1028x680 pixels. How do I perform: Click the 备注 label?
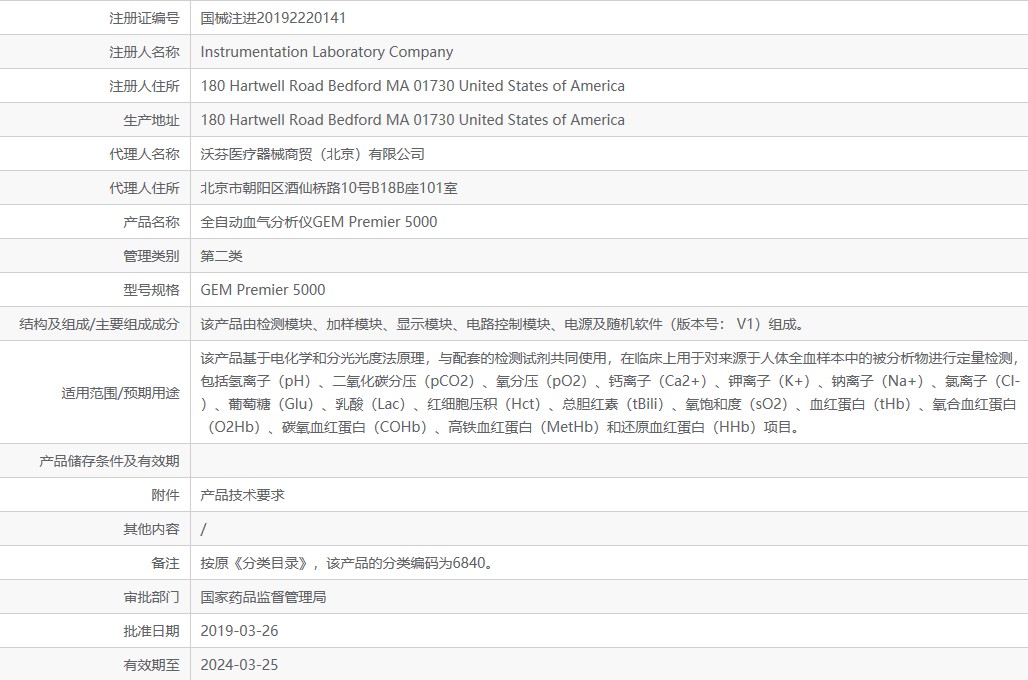(x=165, y=563)
